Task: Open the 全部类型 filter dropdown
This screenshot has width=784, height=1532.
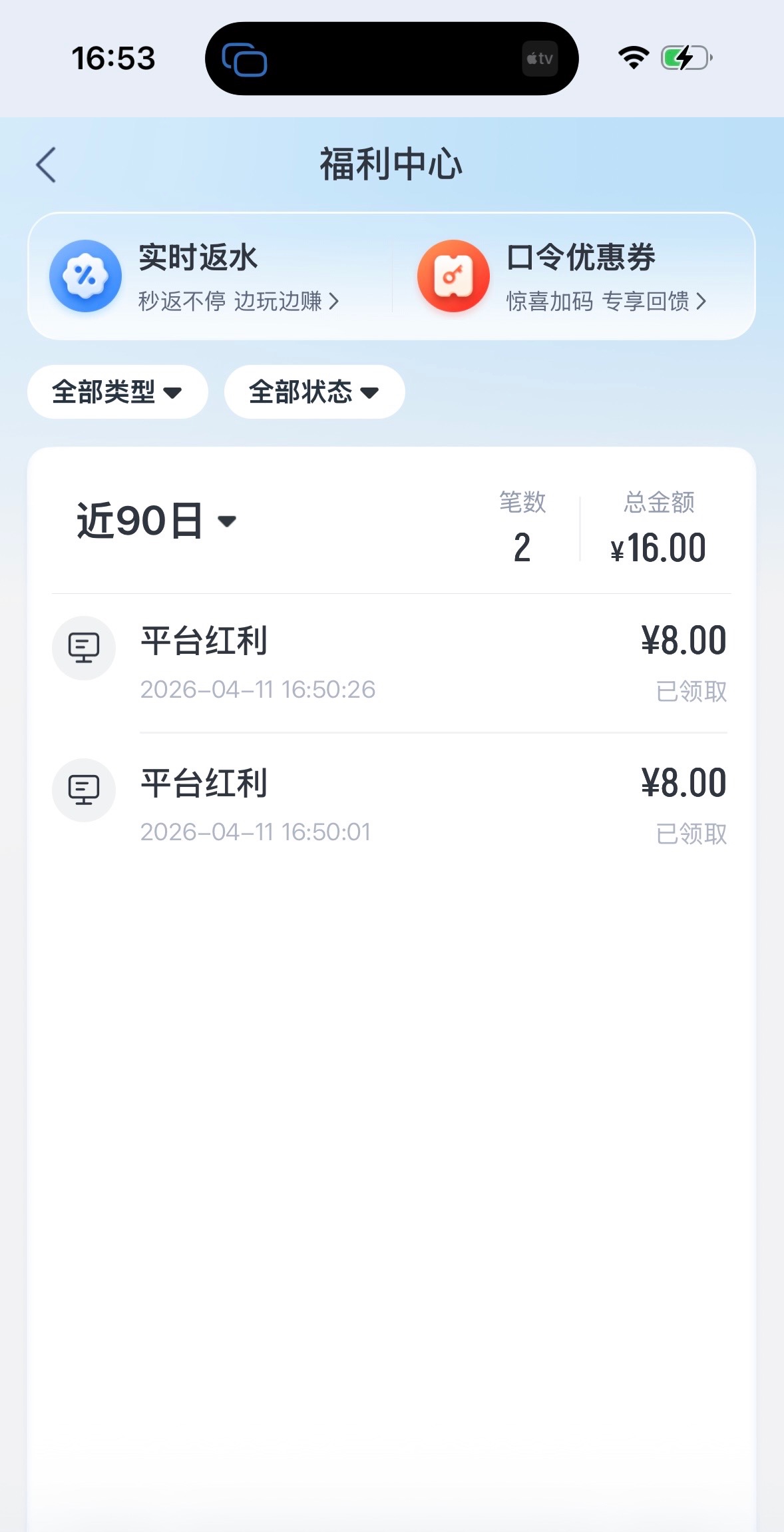Action: coord(117,392)
